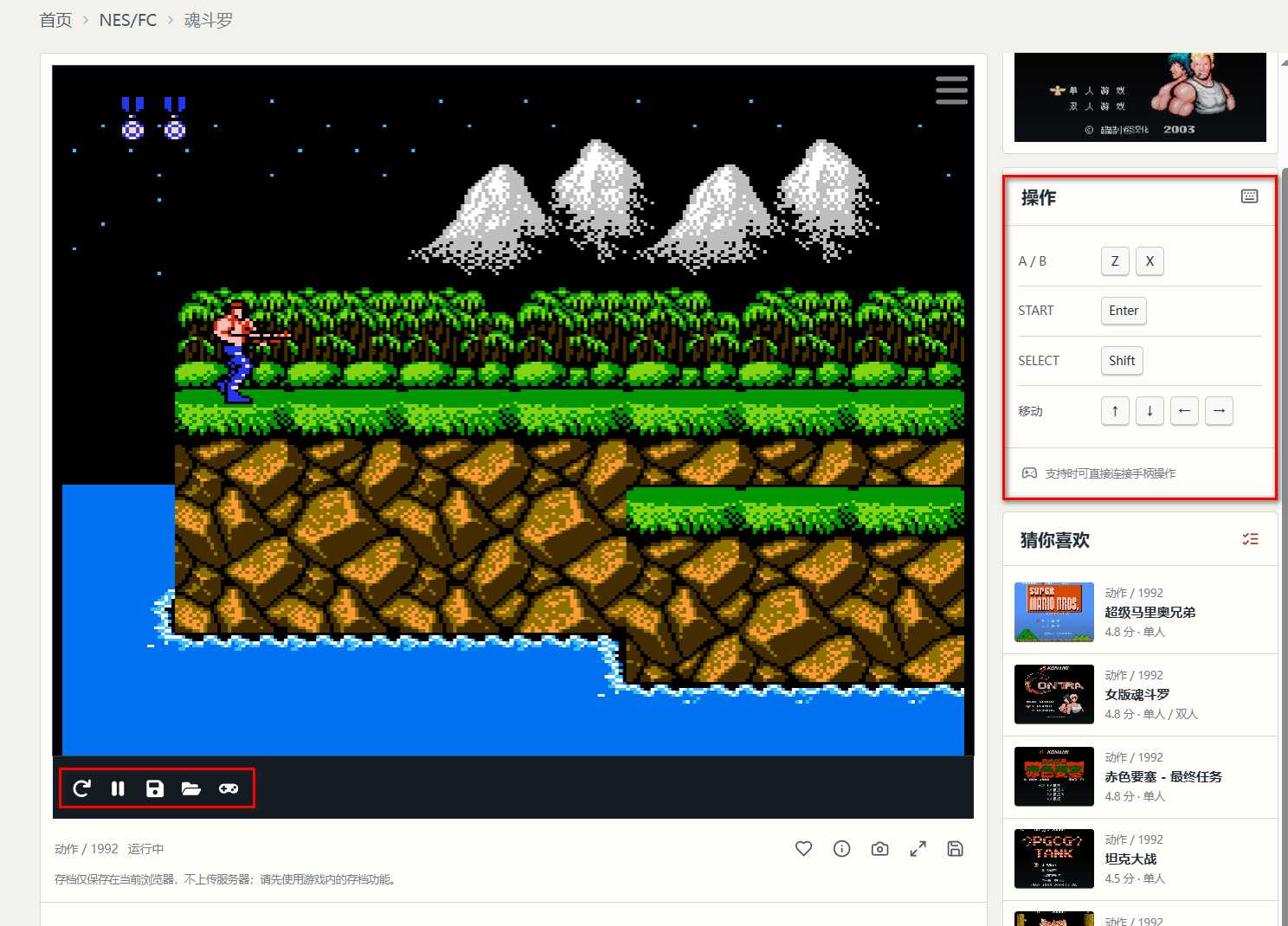Pause the running game
This screenshot has width=1288, height=926.
tap(118, 788)
